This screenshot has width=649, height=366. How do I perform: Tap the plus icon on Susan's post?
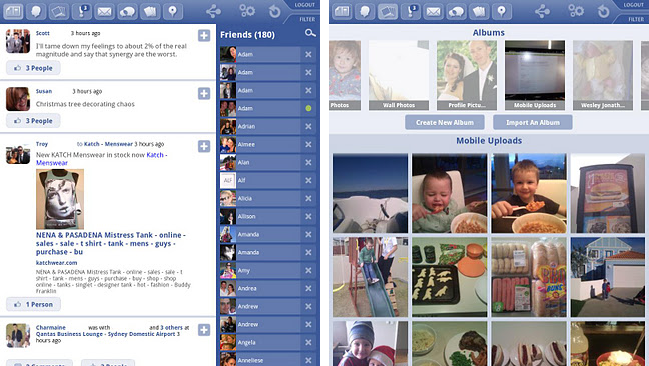[x=204, y=94]
